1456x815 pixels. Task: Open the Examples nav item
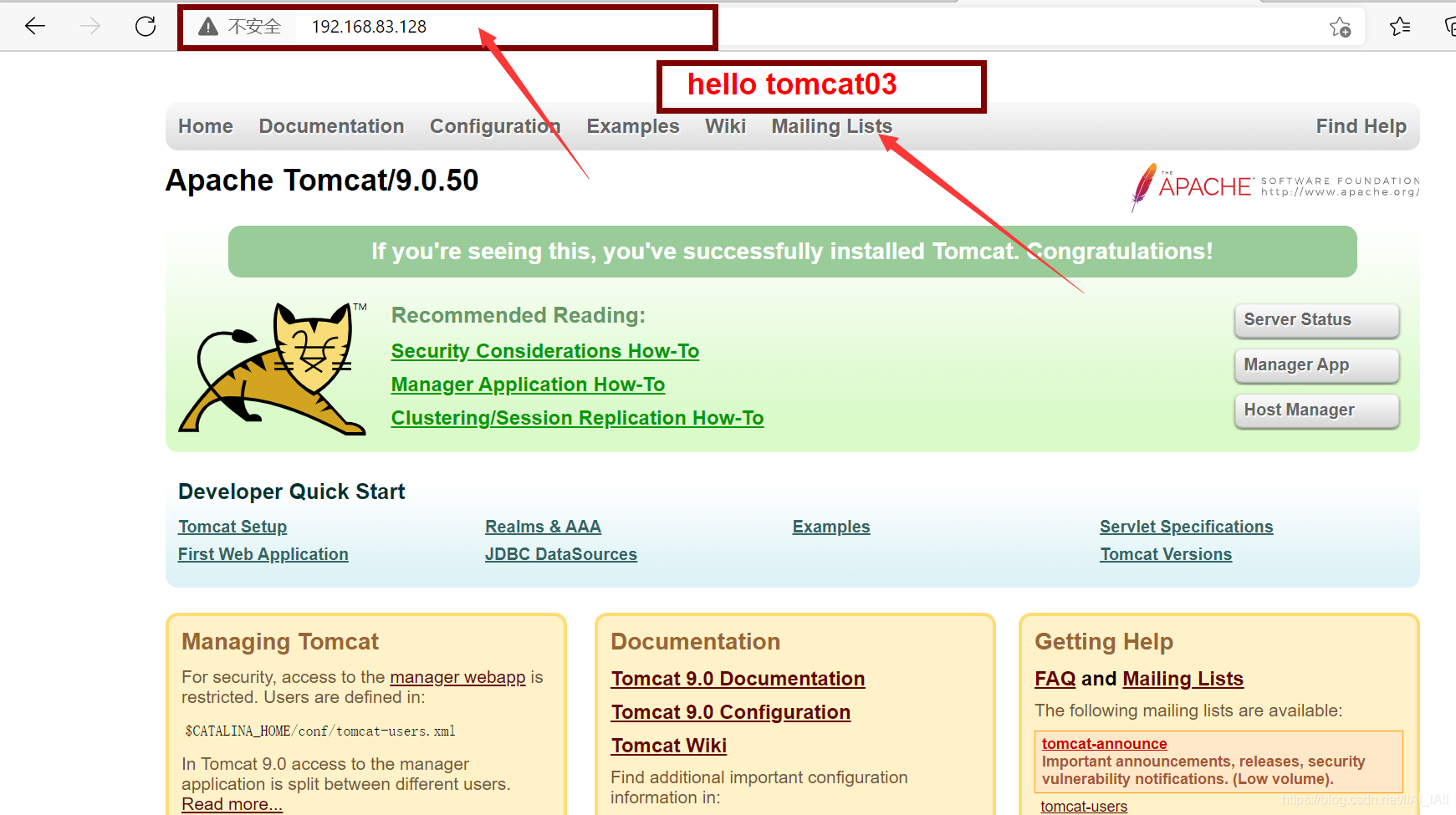pos(633,126)
